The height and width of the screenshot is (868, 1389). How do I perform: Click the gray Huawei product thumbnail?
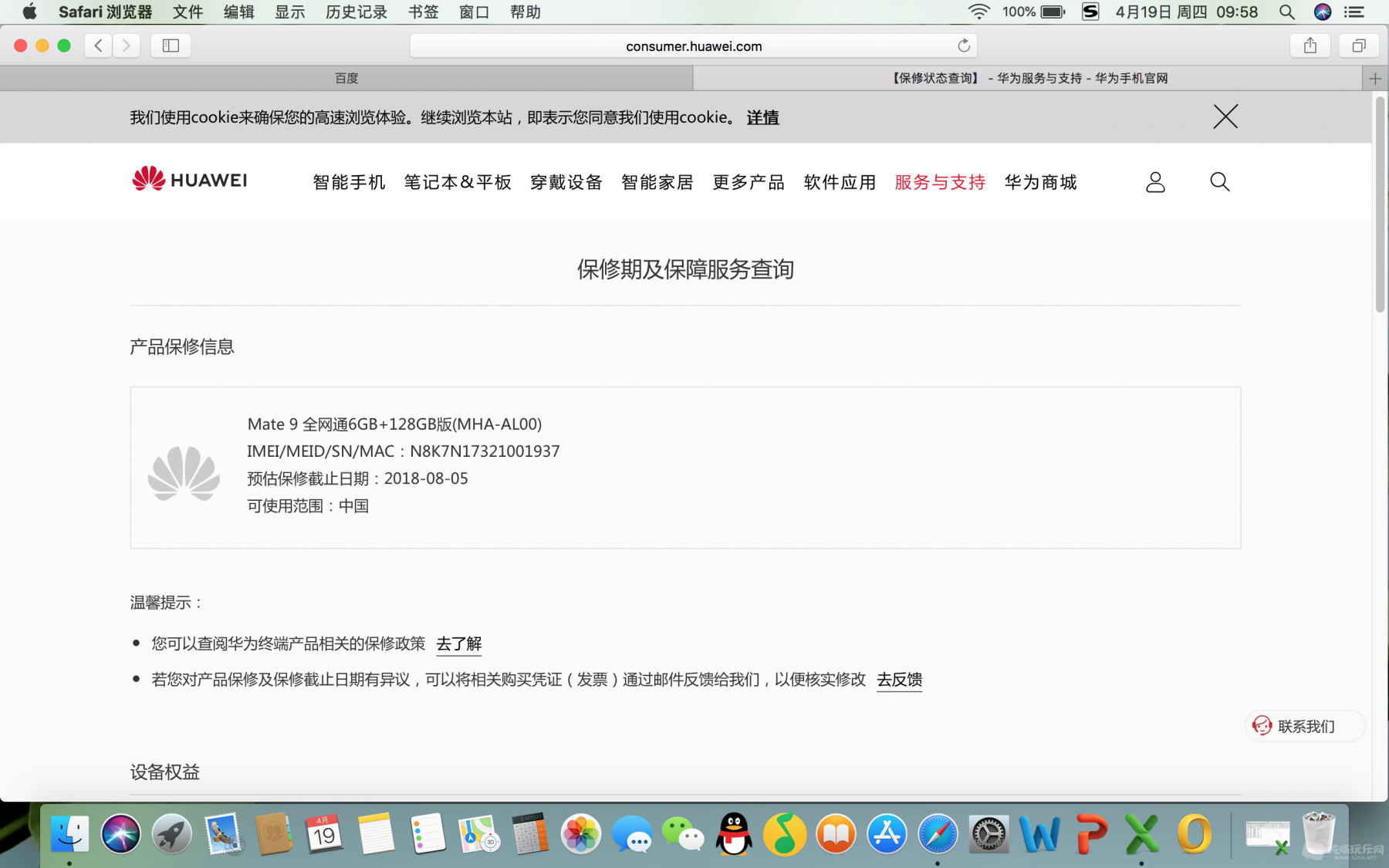(x=184, y=473)
